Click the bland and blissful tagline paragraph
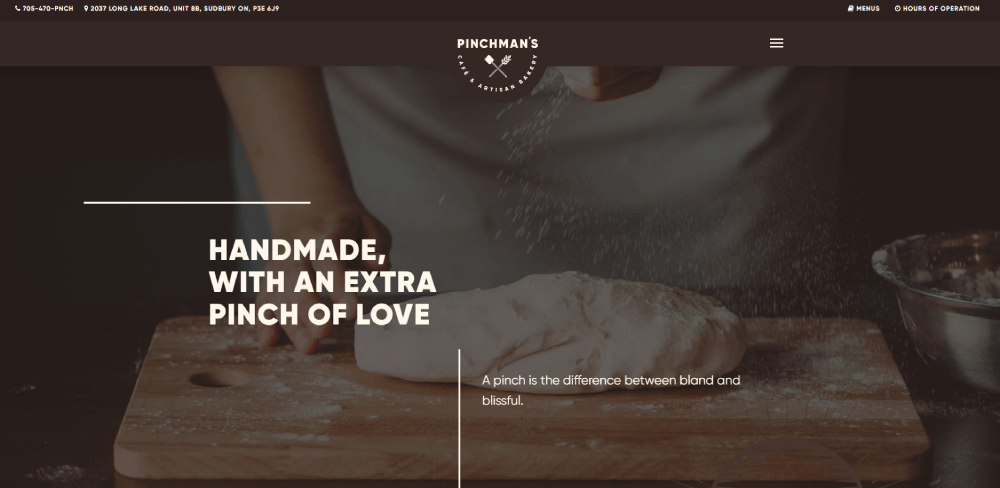The image size is (1000, 488). click(611, 390)
